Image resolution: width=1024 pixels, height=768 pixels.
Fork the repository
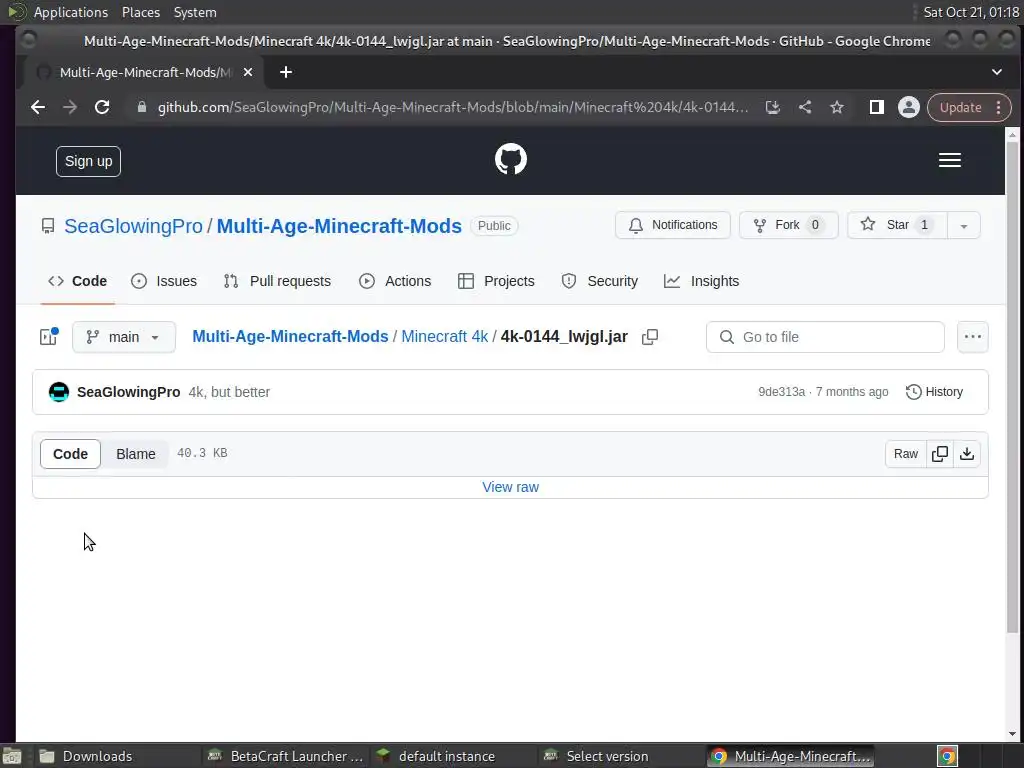point(788,225)
